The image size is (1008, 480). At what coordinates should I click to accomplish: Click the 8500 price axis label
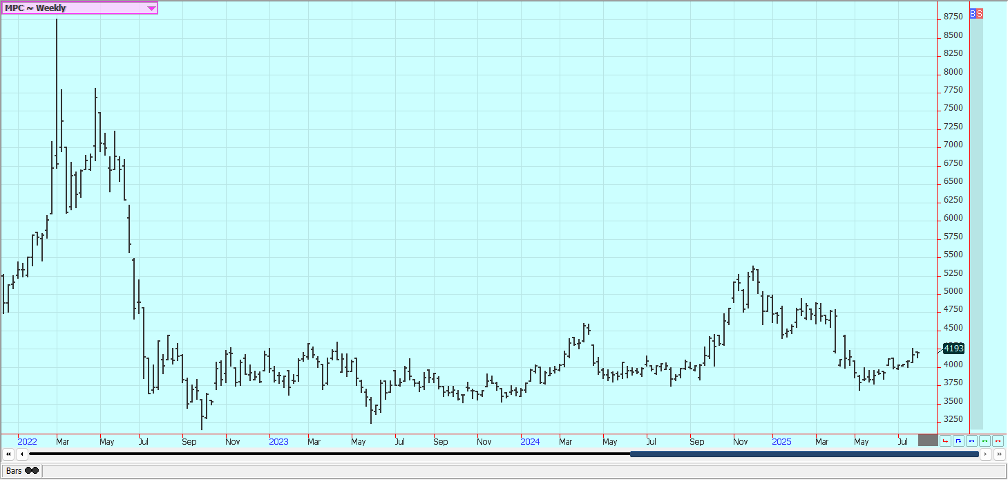coord(953,35)
